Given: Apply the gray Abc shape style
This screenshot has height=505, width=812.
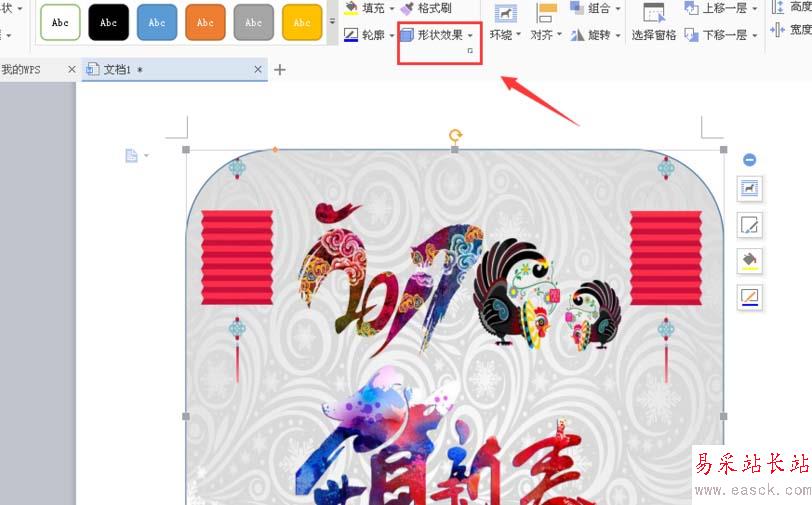Looking at the screenshot, I should (x=254, y=22).
